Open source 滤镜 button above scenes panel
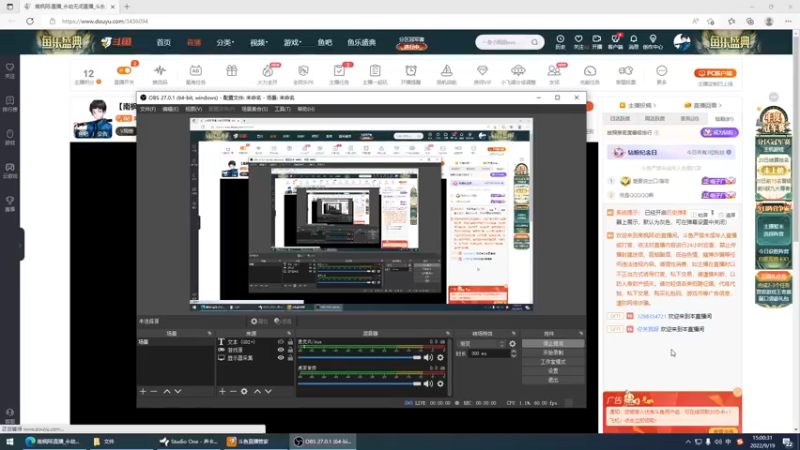 point(283,321)
